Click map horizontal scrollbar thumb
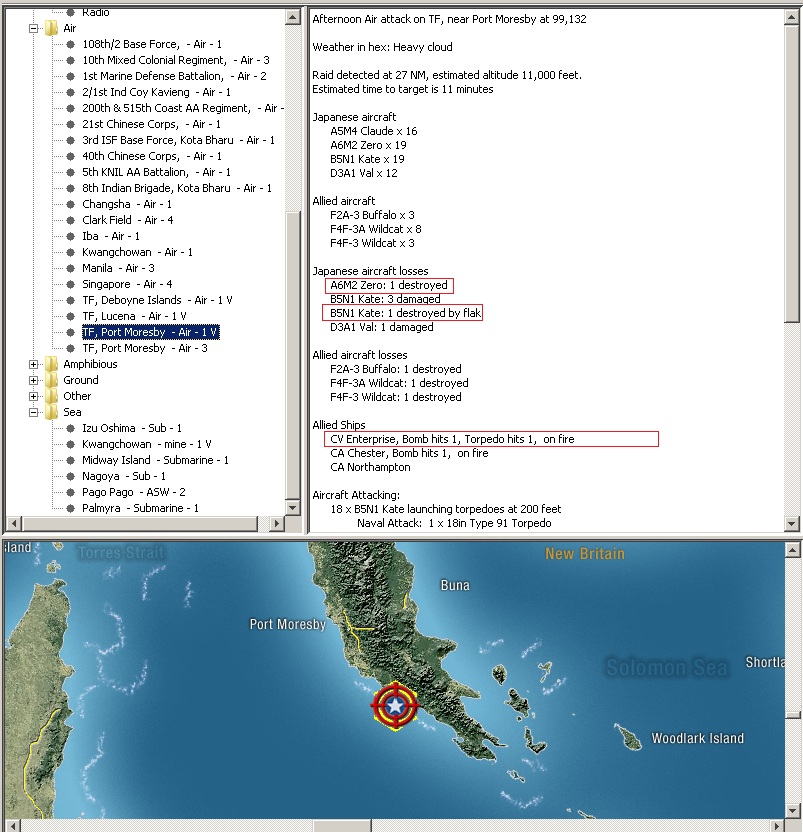Image resolution: width=803 pixels, height=832 pixels. [x=342, y=826]
